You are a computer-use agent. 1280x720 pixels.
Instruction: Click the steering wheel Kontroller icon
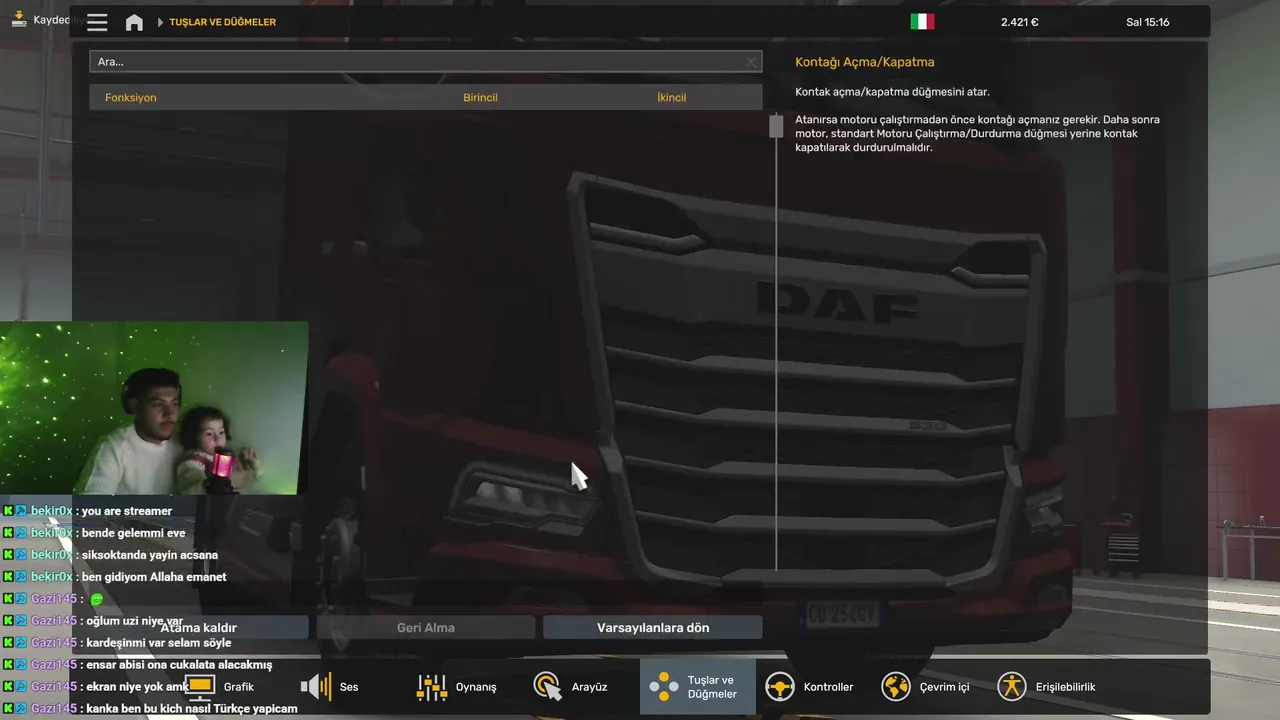click(780, 687)
